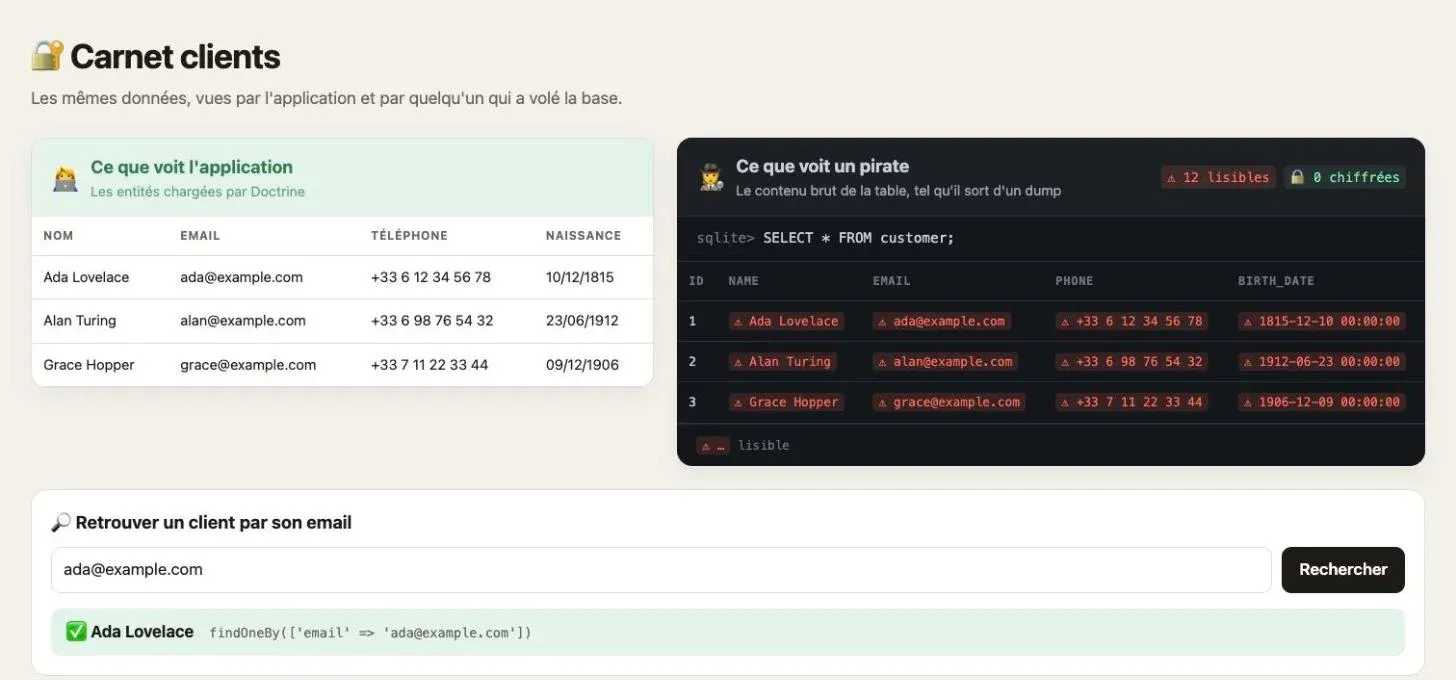Click the 12 lisibles badge
Screen dimensions: 1456x680
[1218, 177]
